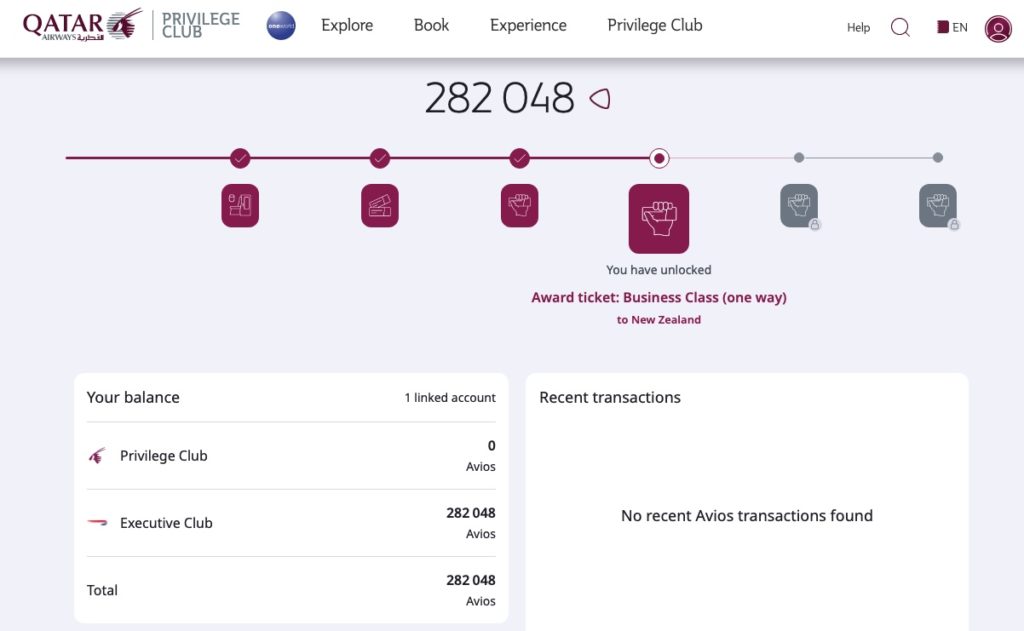1024x631 pixels.
Task: Select the Explore menu item
Action: pos(347,26)
